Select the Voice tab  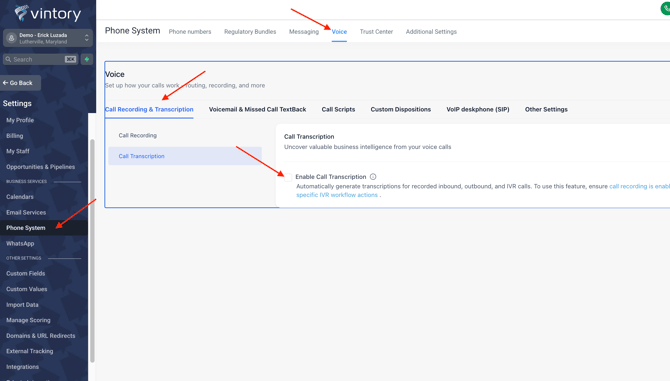tap(339, 32)
